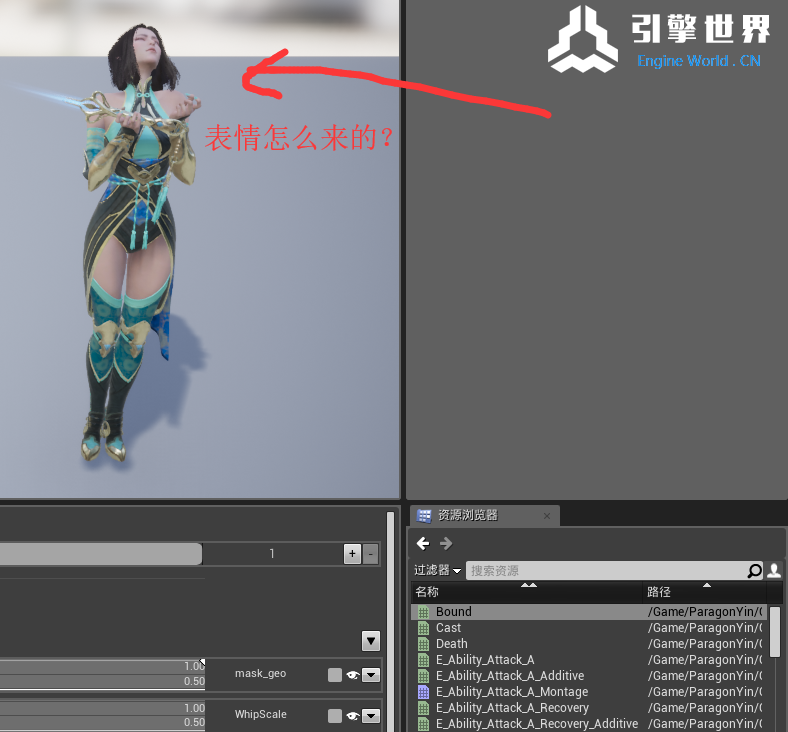
Task: Click the path cell of Bound
Action: [705, 612]
